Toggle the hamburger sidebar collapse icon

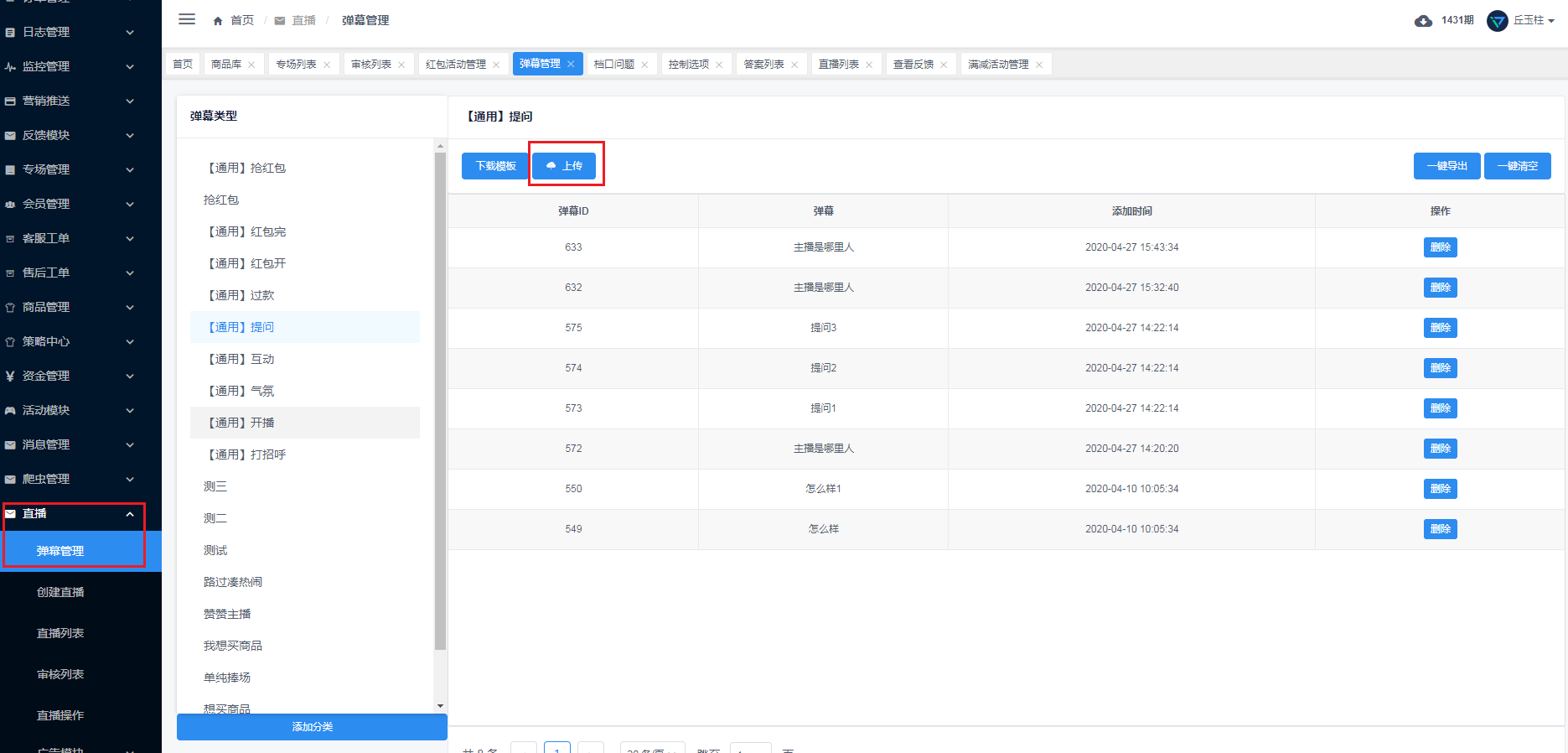[187, 19]
